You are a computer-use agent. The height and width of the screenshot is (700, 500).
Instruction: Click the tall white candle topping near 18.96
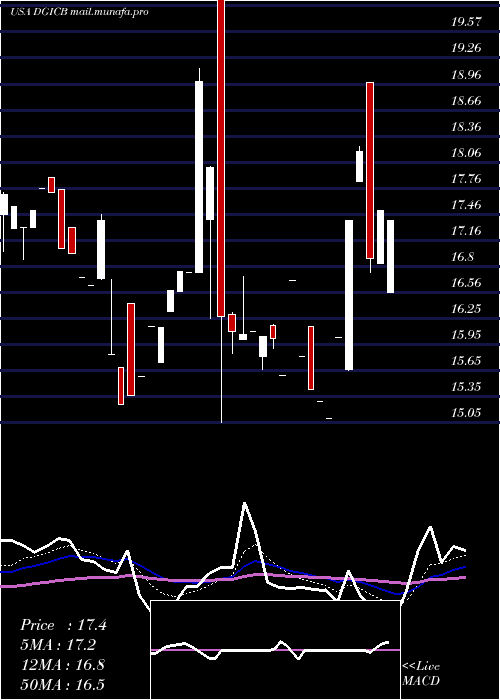click(199, 177)
